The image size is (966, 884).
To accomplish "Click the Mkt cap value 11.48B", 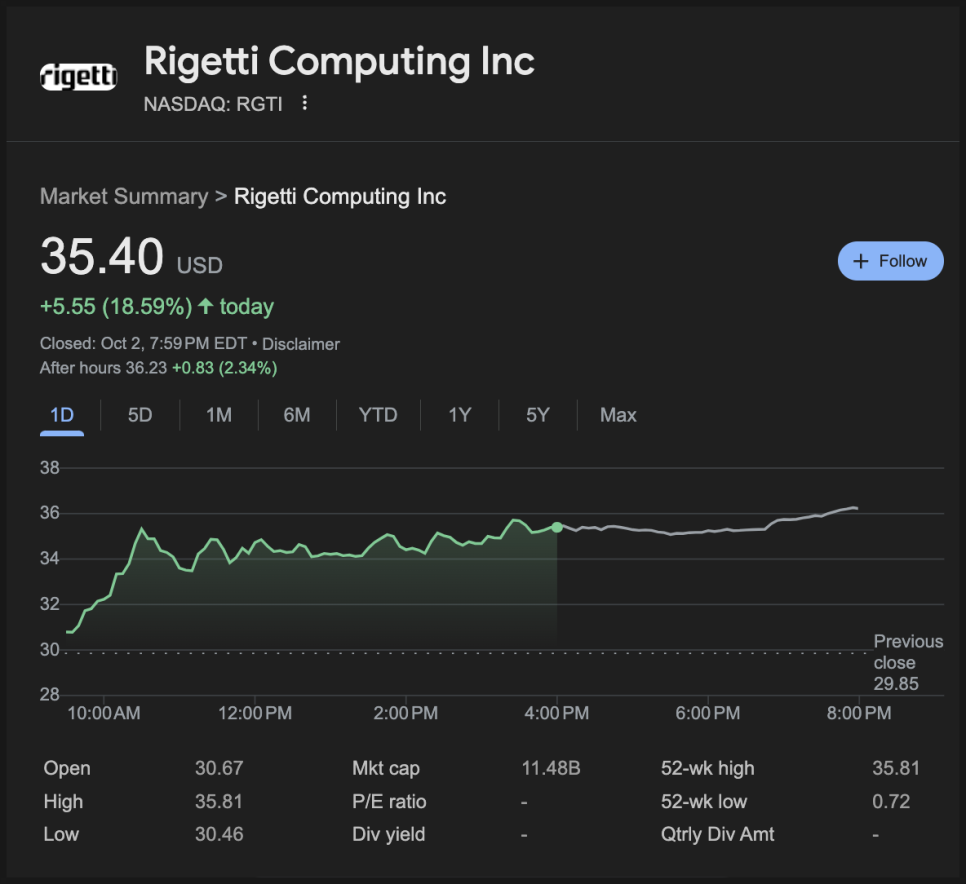I will [551, 768].
